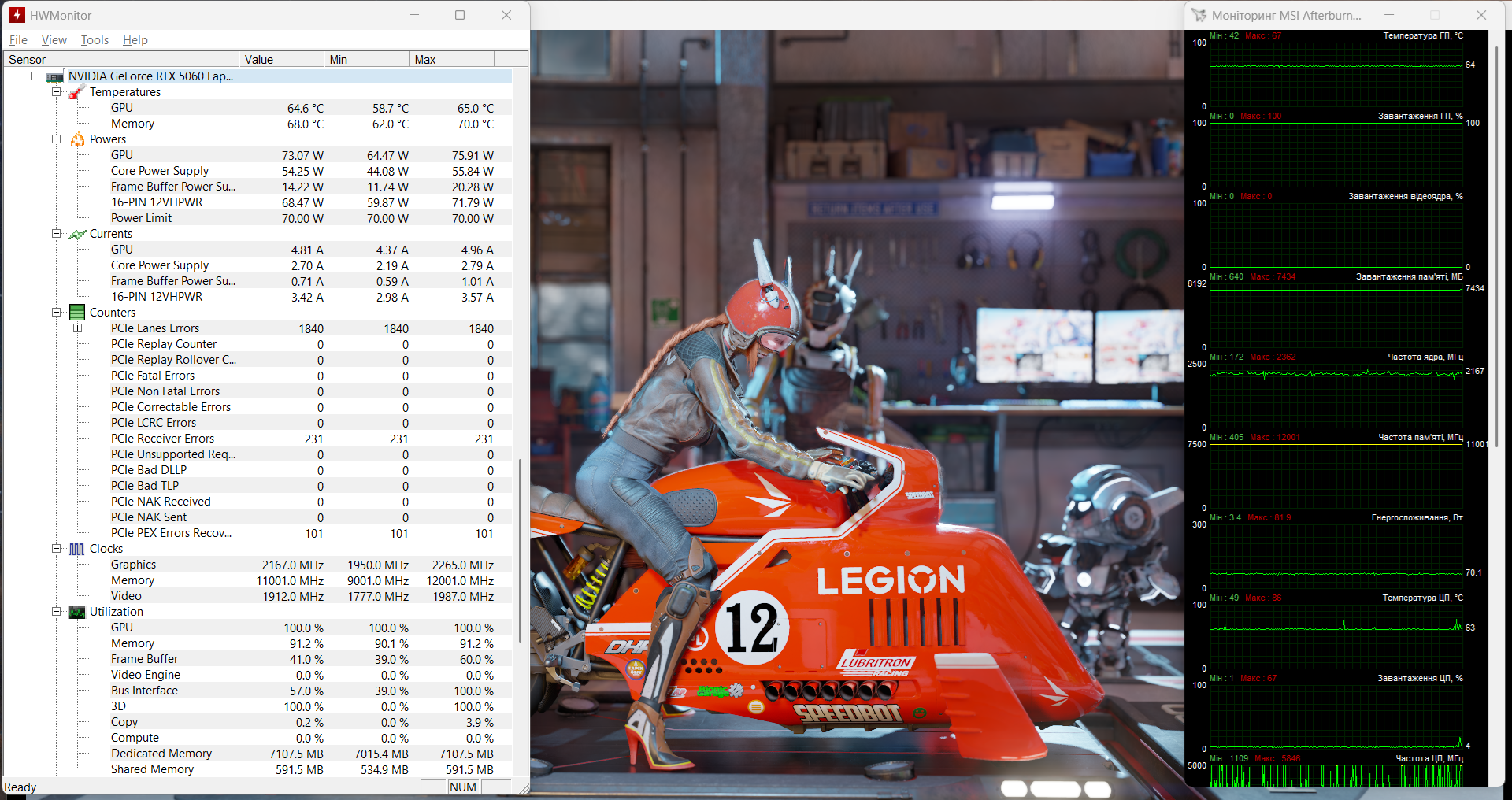Click the HWMonitor resize grip corner
This screenshot has height=800, width=1512.
pos(523,788)
